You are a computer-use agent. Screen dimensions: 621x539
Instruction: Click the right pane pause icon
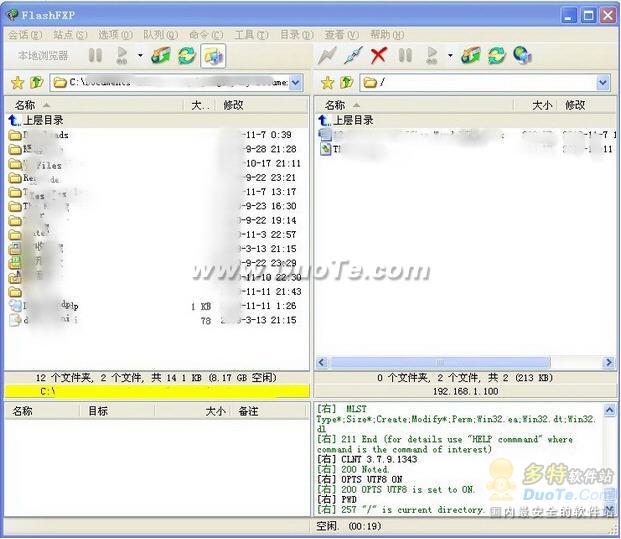pyautogui.click(x=405, y=55)
